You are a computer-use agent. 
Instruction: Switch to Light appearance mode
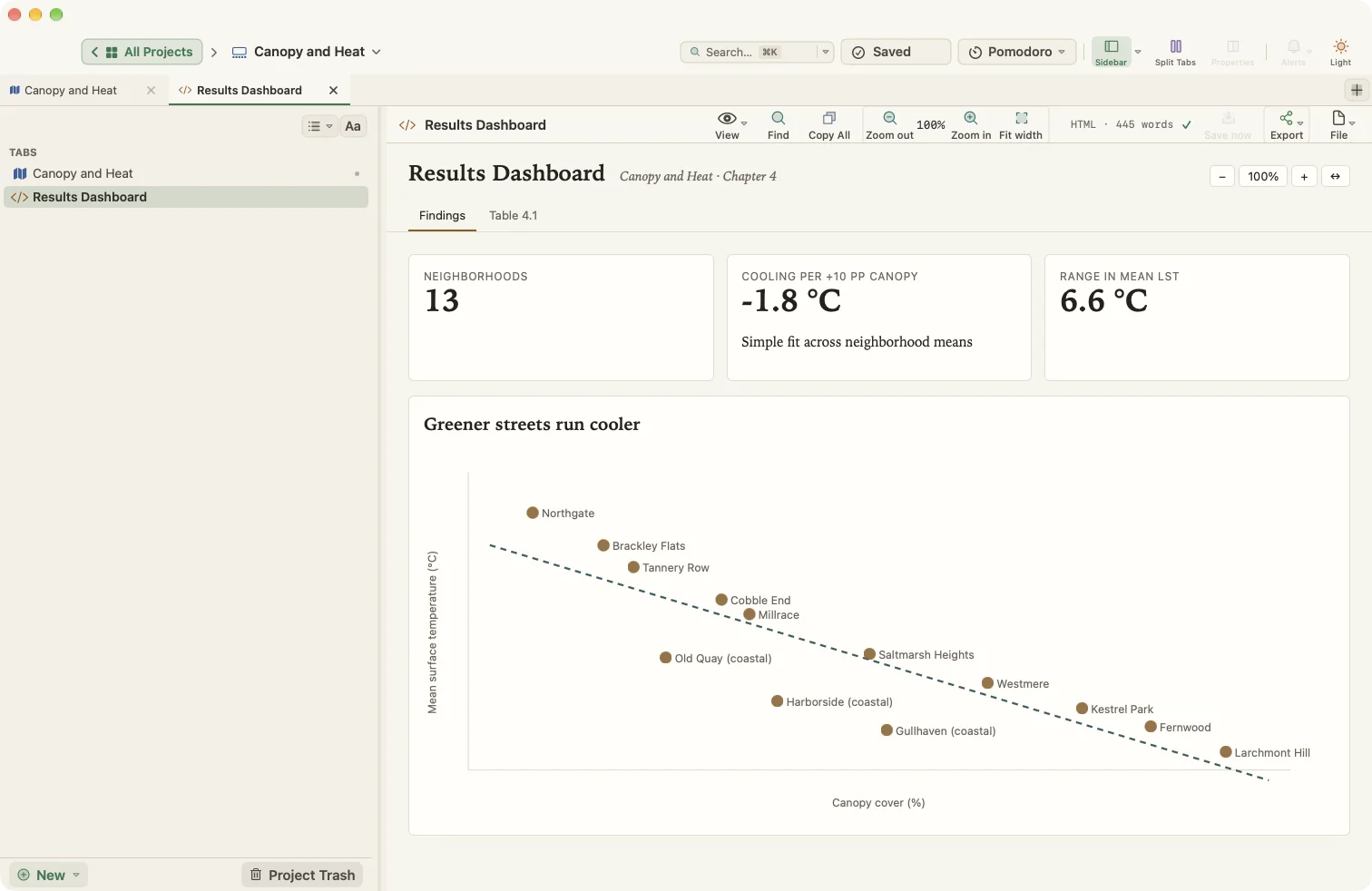pos(1340,52)
